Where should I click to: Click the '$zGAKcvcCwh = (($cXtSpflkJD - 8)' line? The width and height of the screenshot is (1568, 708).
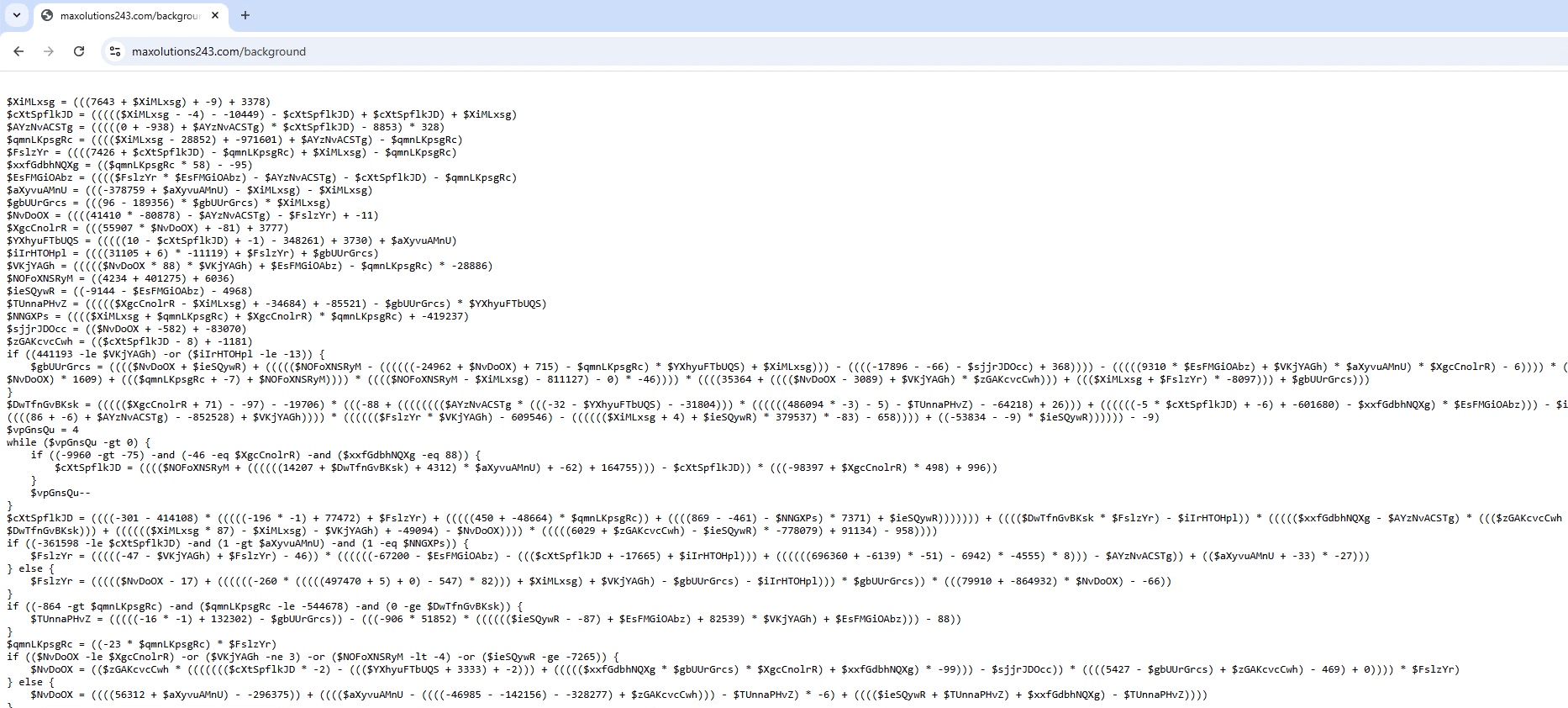tap(129, 341)
